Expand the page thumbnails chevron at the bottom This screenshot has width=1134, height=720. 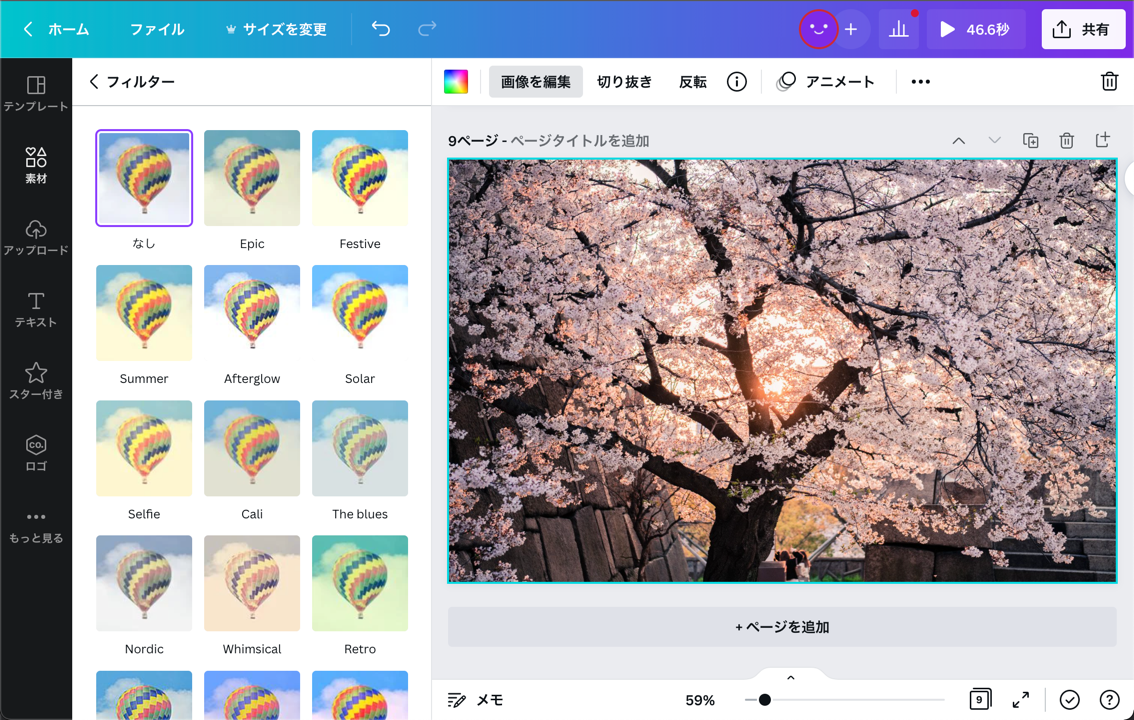tap(790, 677)
